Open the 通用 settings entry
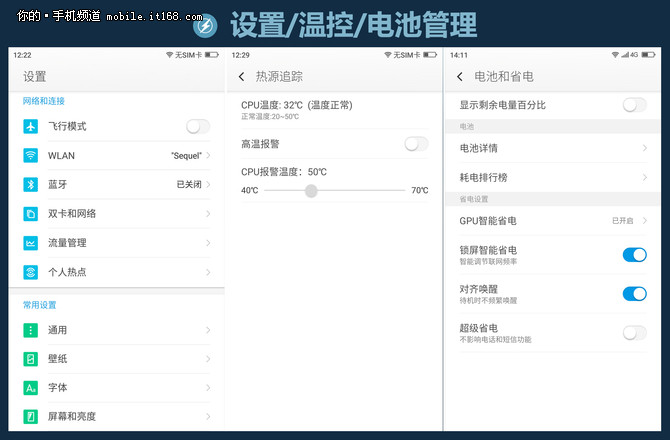The image size is (670, 440). tap(116, 330)
